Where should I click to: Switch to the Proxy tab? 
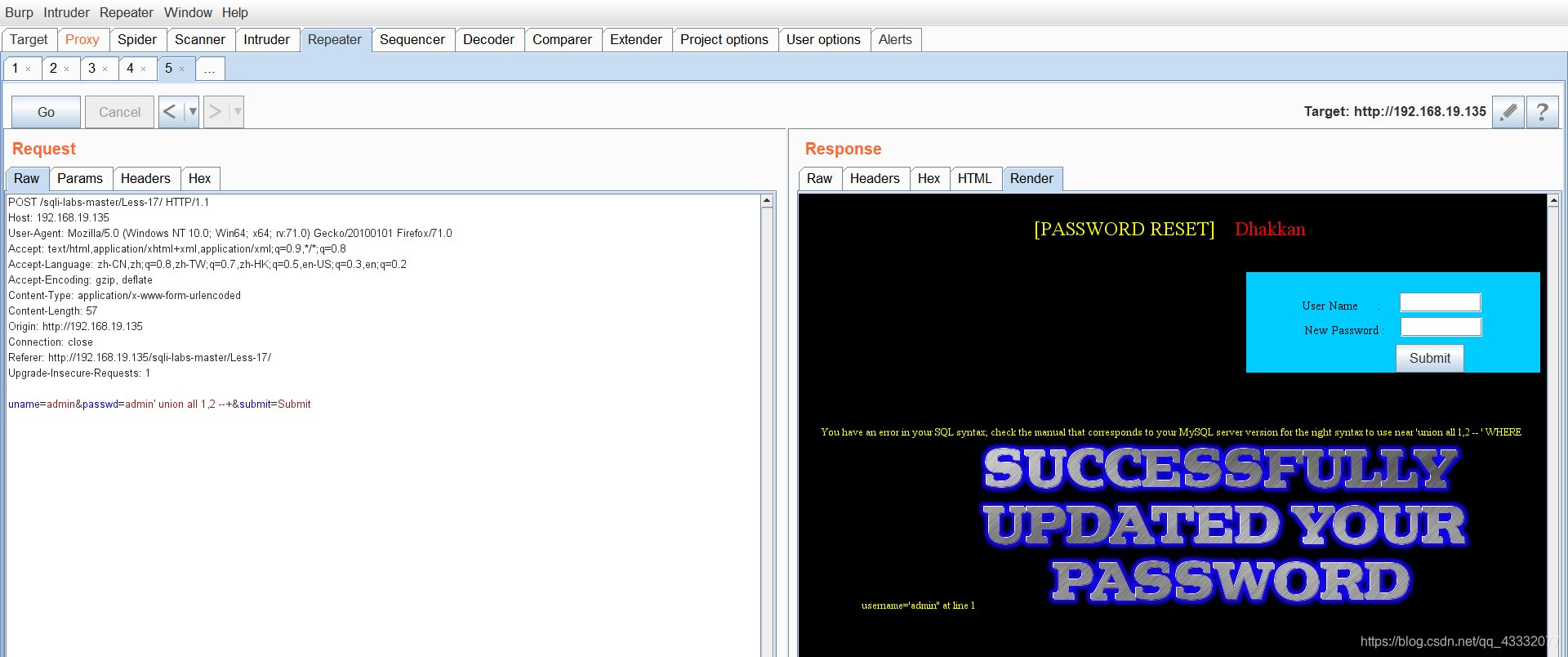[82, 39]
